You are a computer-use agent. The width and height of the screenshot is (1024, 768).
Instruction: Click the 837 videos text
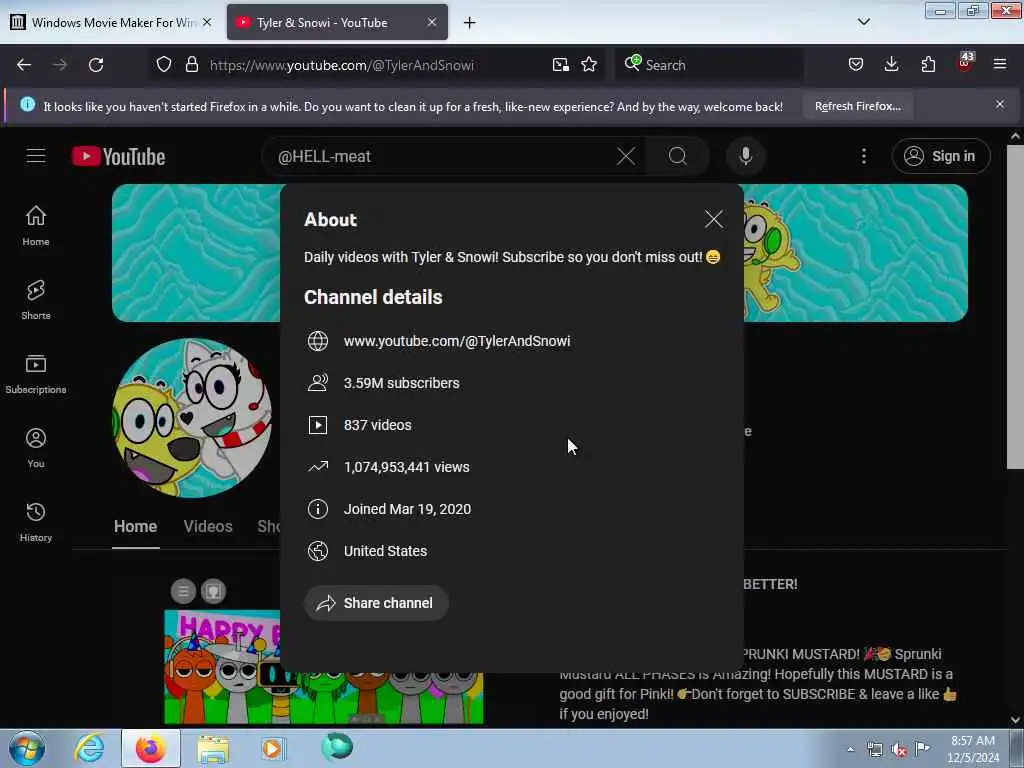point(377,425)
